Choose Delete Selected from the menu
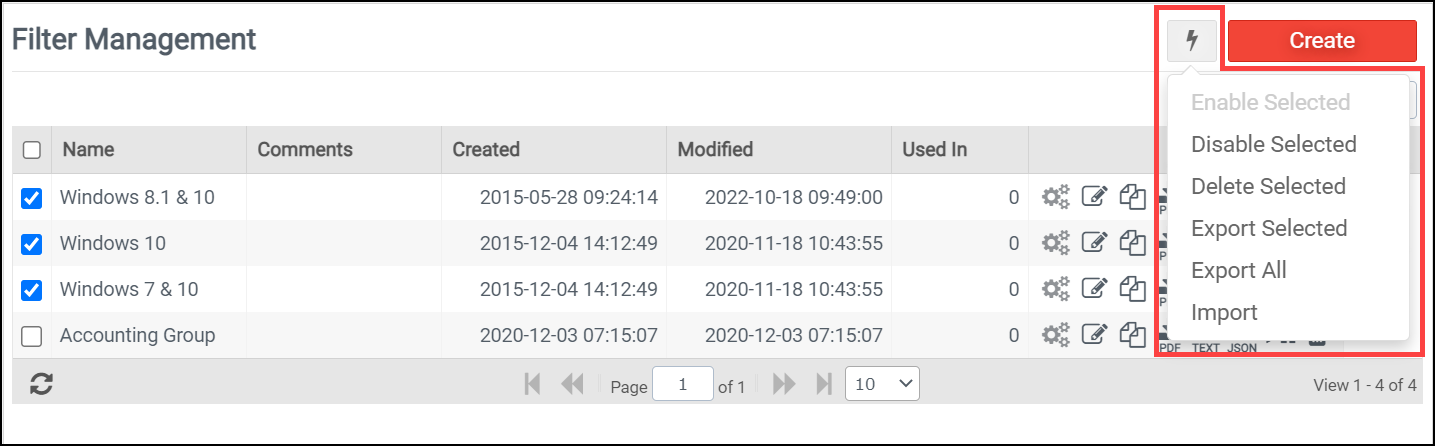 pos(1268,187)
